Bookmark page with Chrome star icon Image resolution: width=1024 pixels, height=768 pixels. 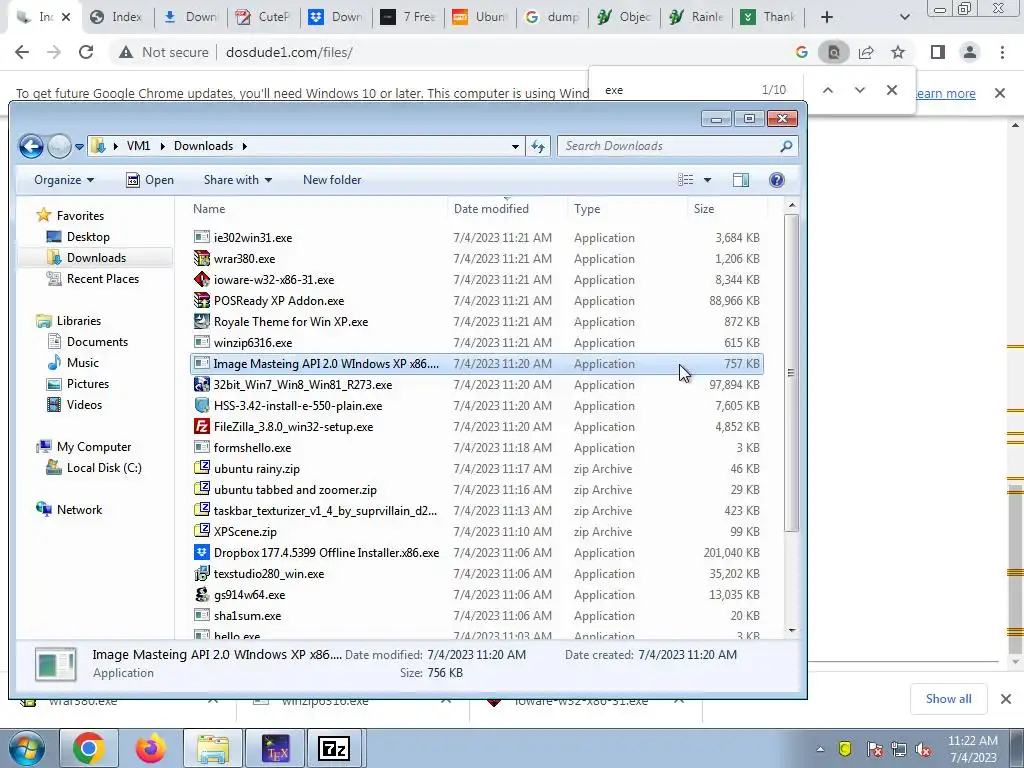pyautogui.click(x=898, y=52)
